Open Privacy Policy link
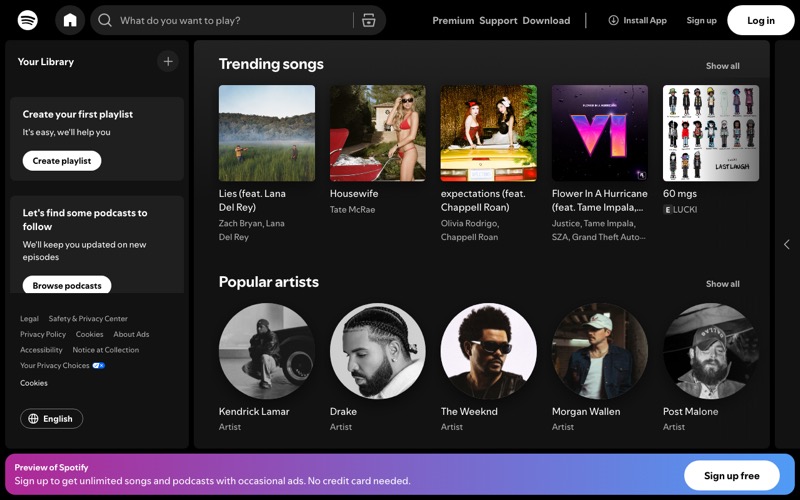The image size is (800, 500). coord(43,335)
